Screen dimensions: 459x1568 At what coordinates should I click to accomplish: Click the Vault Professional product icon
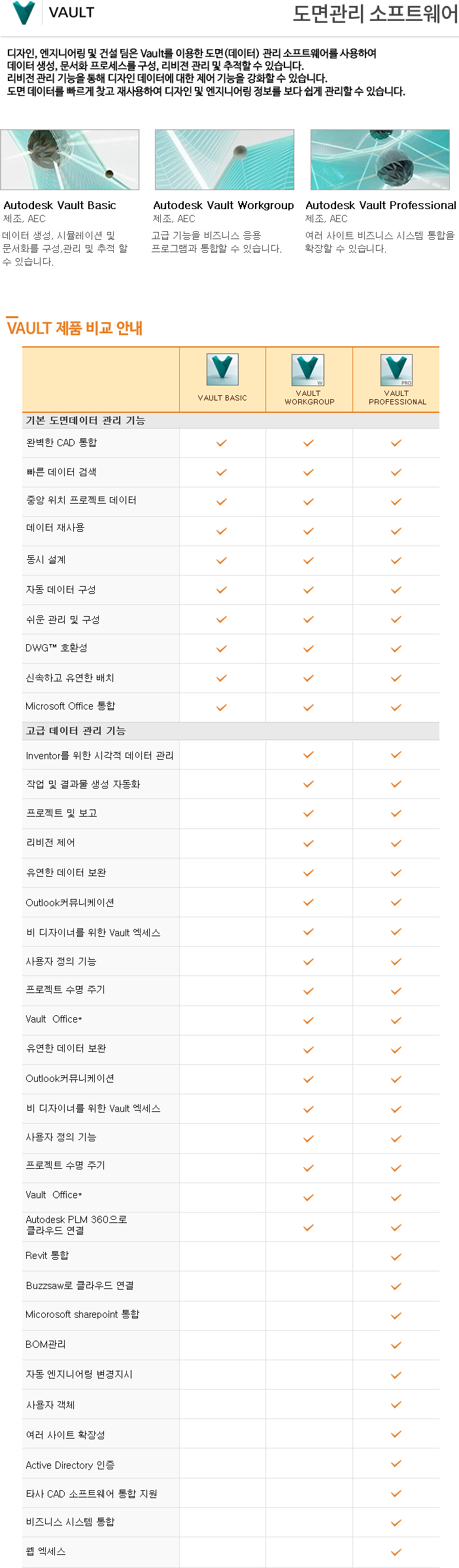tap(396, 370)
